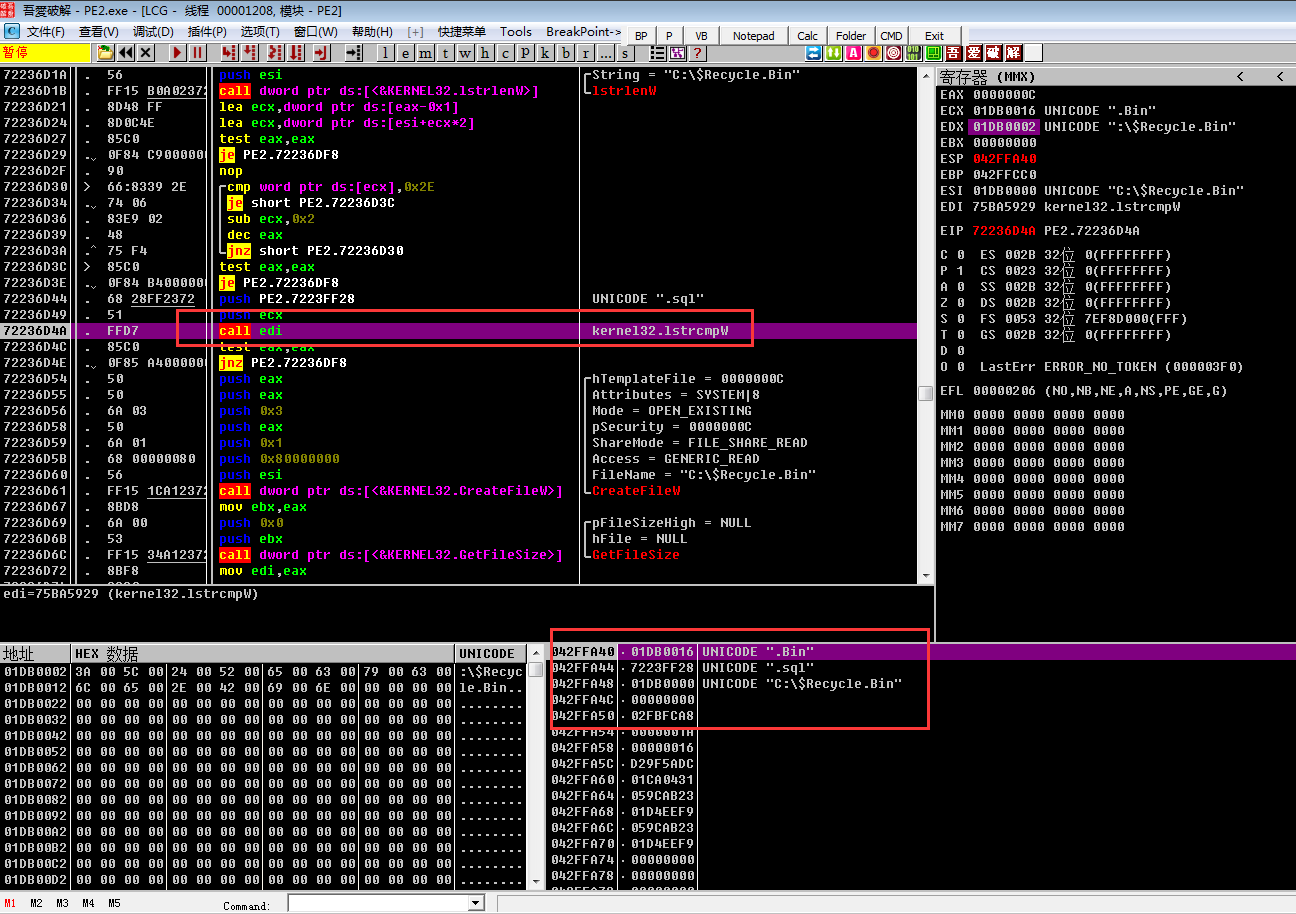Open the 调试(D) menu

coord(152,32)
